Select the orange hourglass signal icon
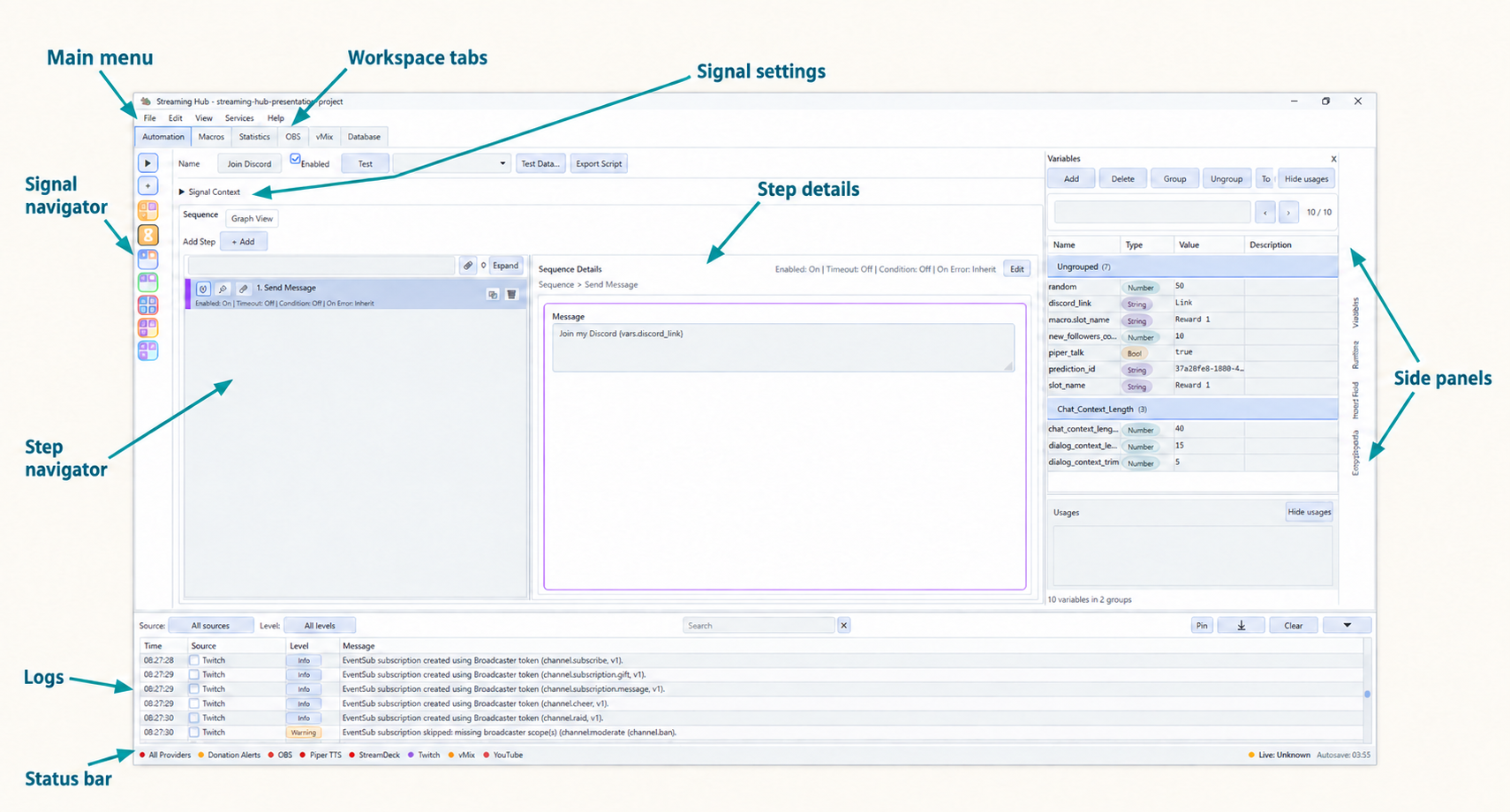The height and width of the screenshot is (812, 1510). (147, 235)
